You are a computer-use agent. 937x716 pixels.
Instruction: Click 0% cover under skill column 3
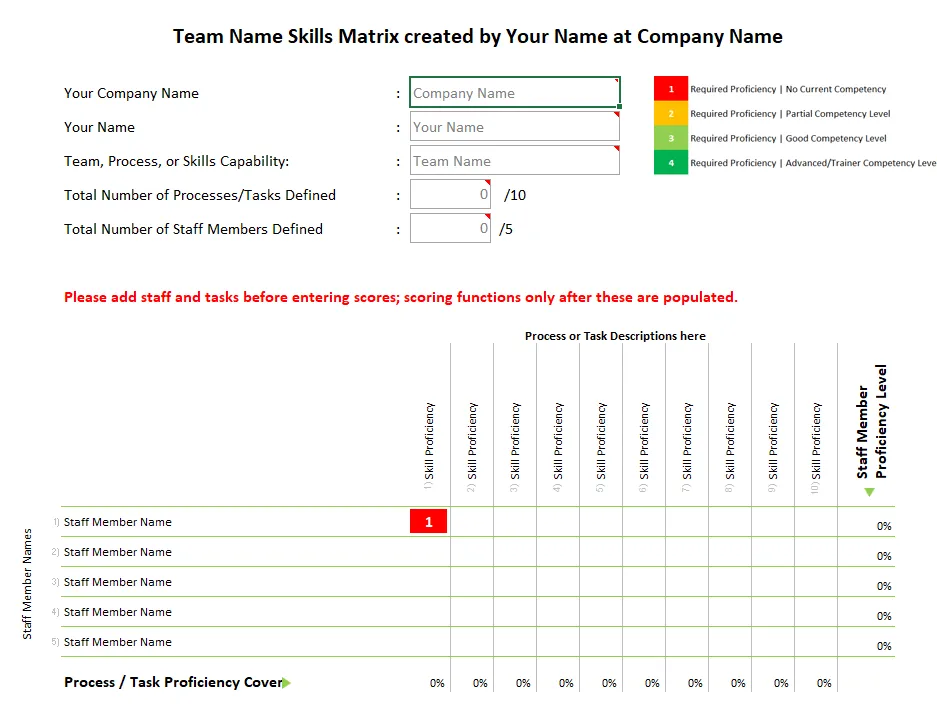coord(523,683)
